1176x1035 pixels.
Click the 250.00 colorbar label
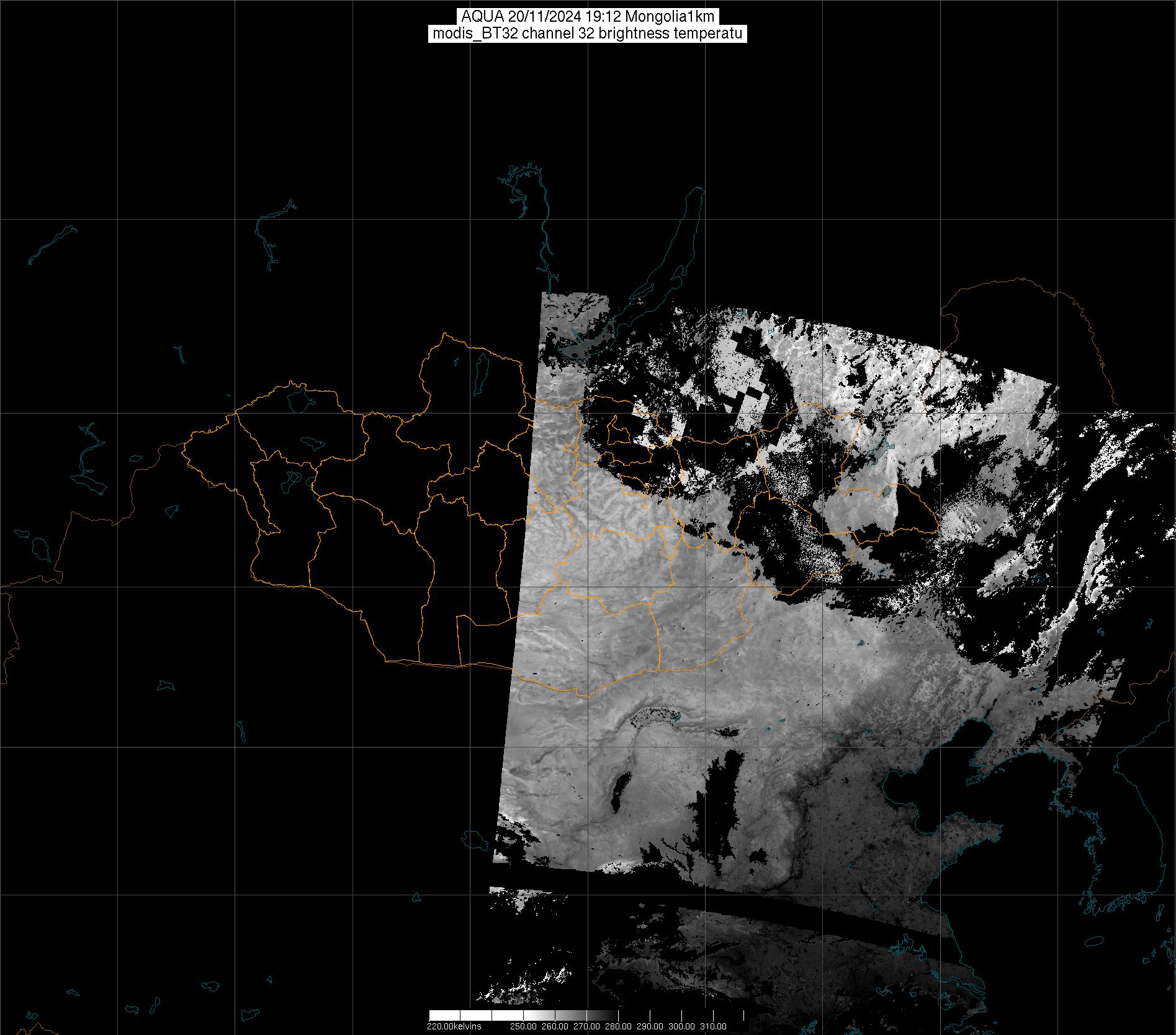coord(524,1026)
